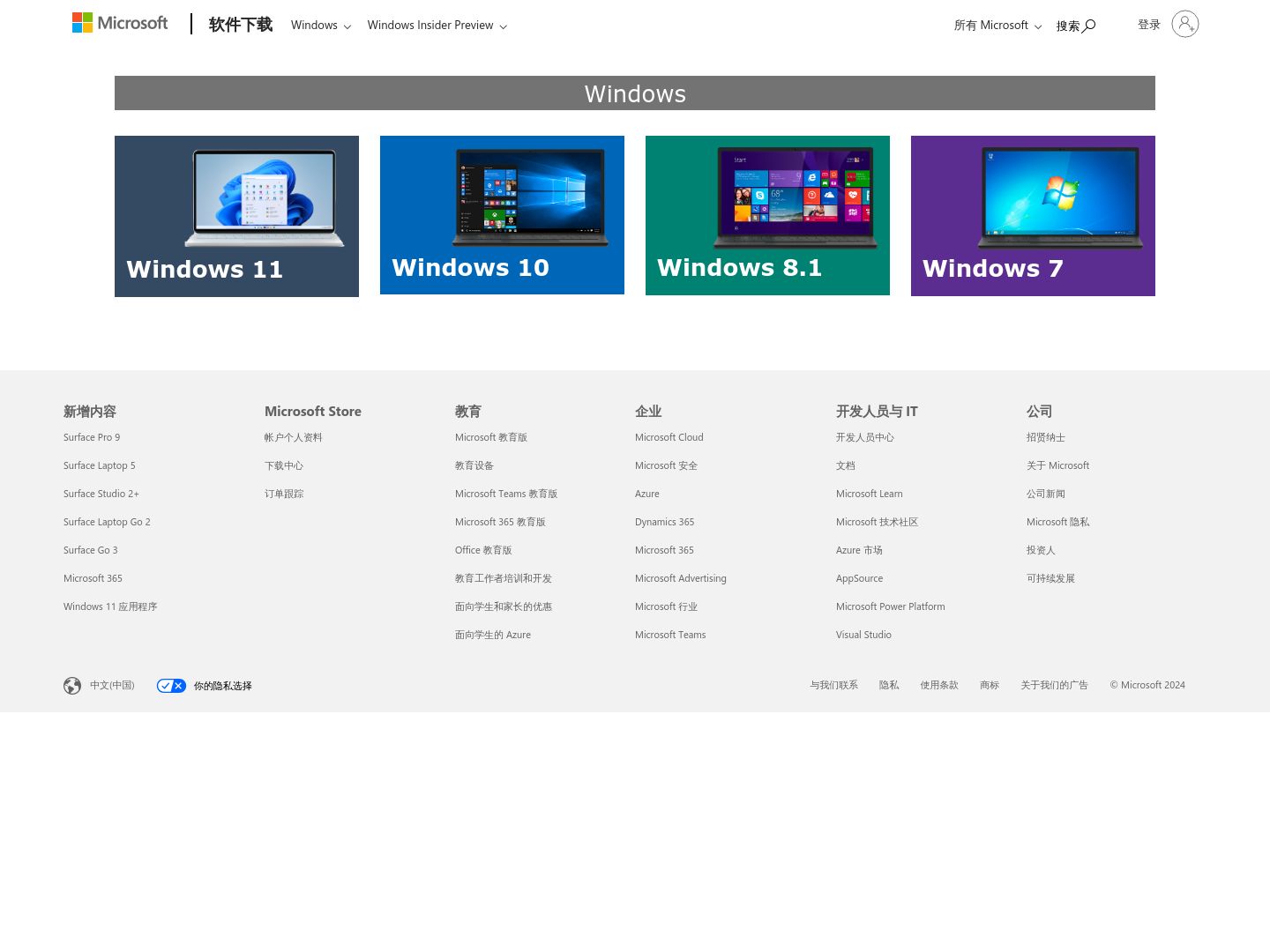Open the Microsoft 365 link under 新增内容
This screenshot has width=1270, height=952.
(93, 578)
